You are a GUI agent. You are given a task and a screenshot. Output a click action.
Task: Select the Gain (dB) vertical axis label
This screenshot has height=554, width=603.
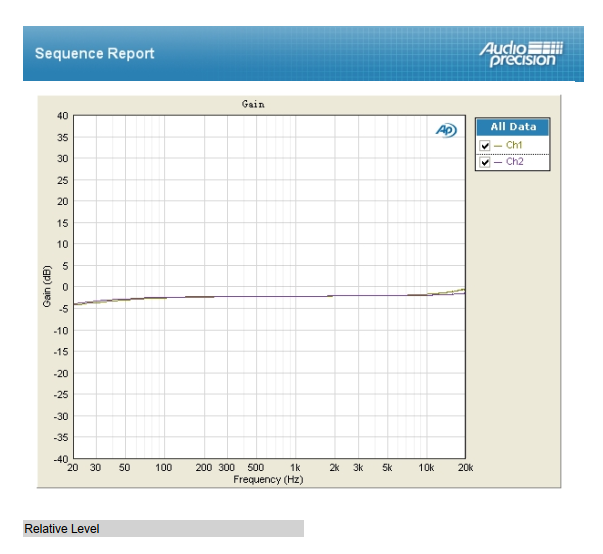[x=47, y=287]
